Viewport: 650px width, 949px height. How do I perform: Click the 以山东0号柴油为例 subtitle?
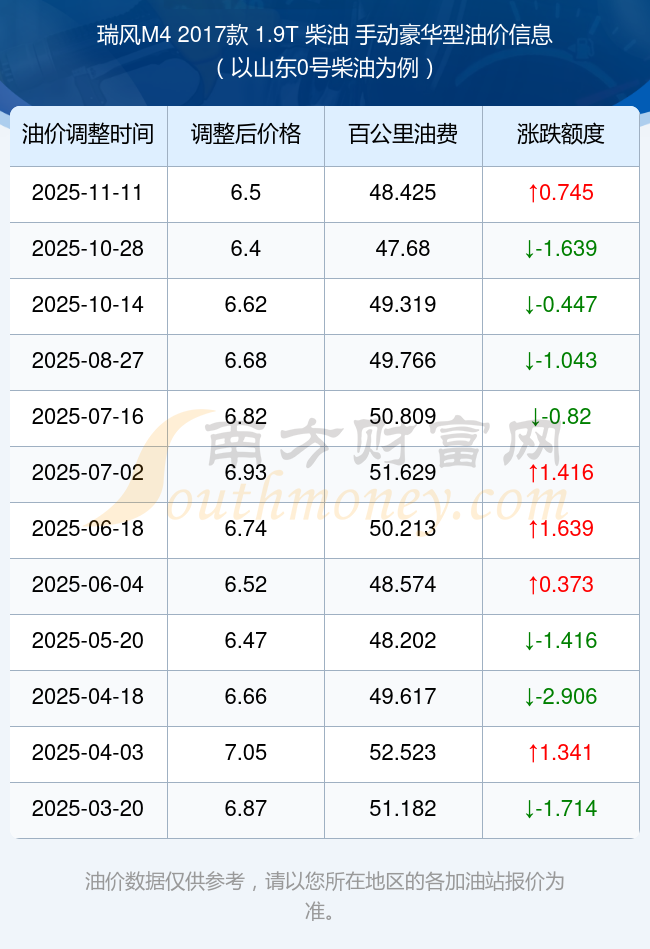click(324, 68)
